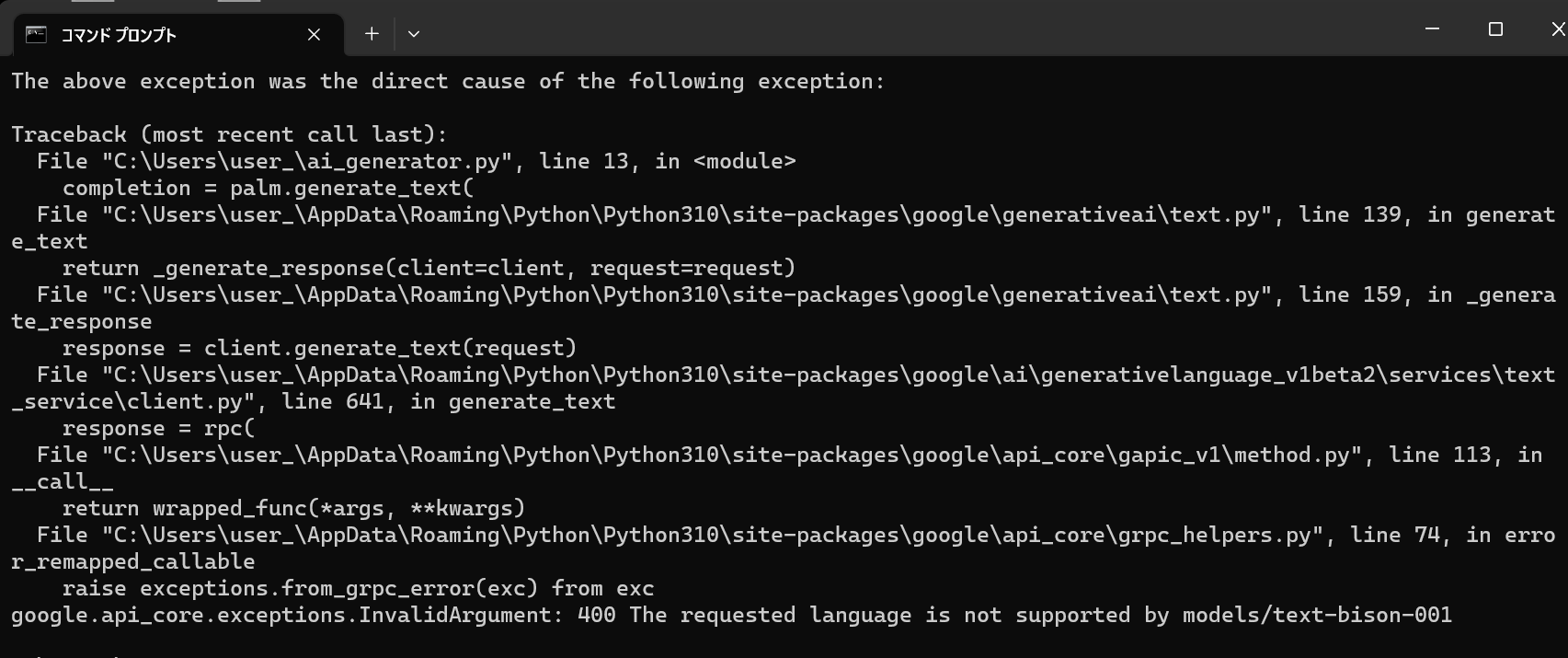This screenshot has height=658, width=1568.
Task: Click the "Traceback (most recent call last):" line
Action: (x=229, y=134)
